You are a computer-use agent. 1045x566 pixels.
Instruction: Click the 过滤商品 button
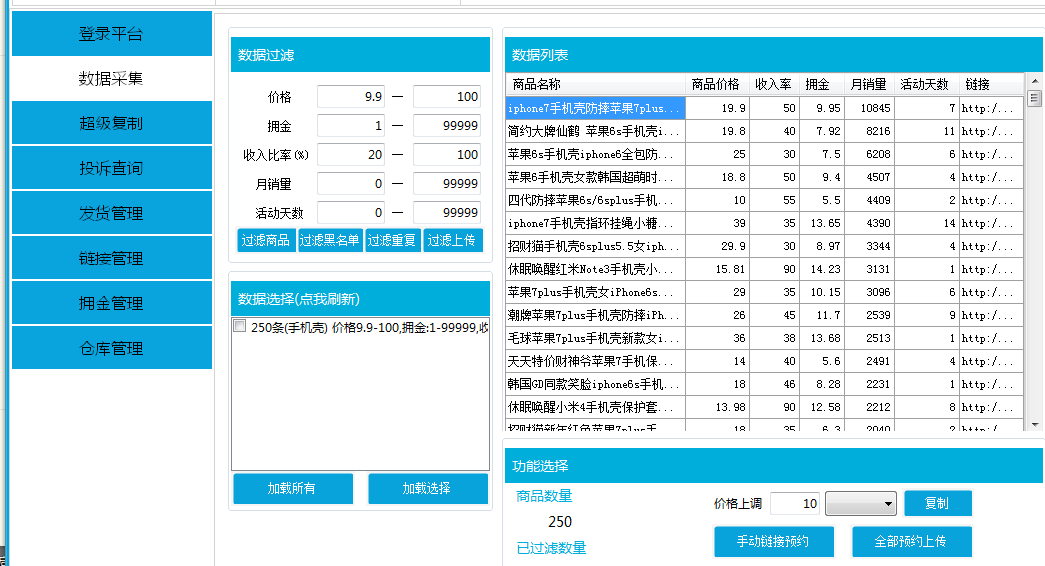pyautogui.click(x=266, y=240)
